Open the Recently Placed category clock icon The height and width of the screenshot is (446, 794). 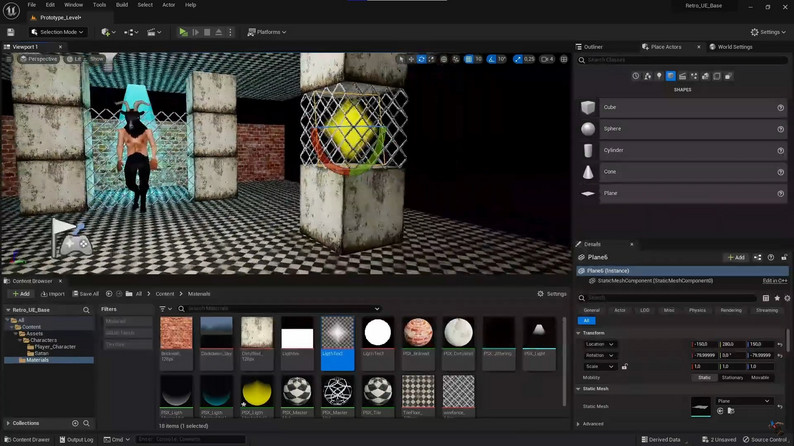tap(636, 76)
